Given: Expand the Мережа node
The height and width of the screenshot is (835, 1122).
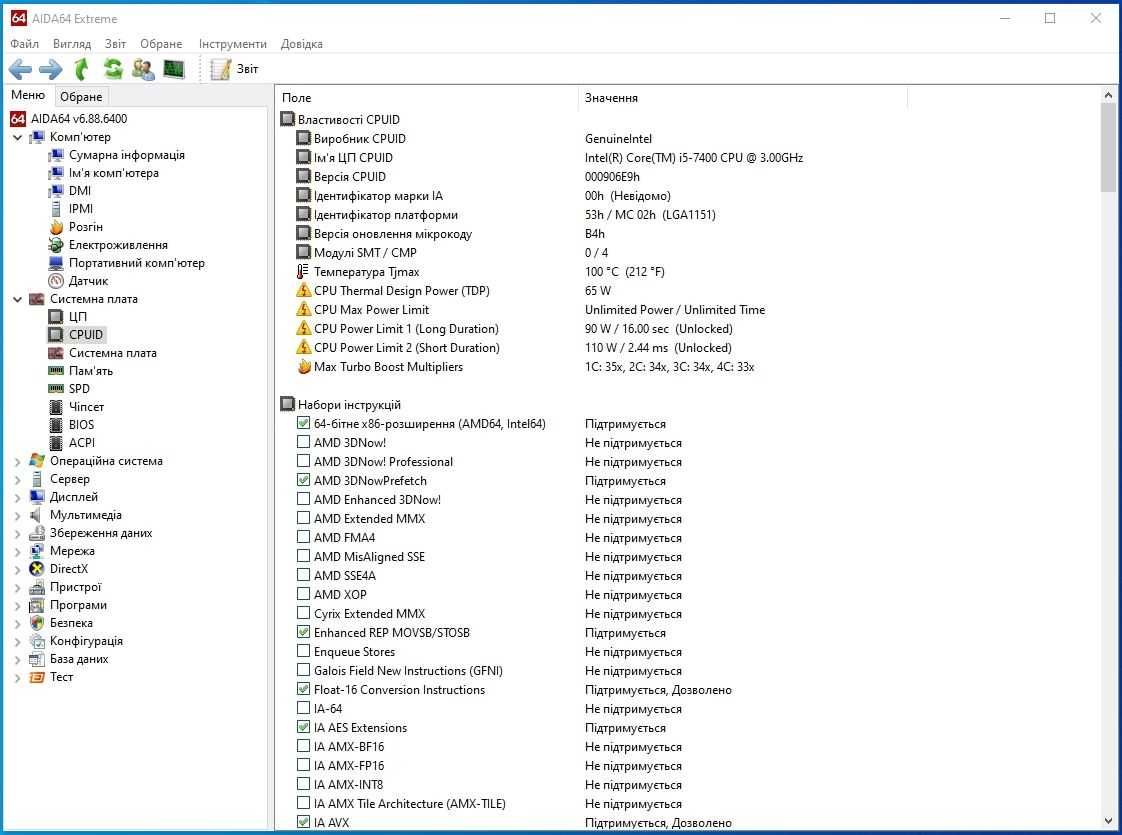Looking at the screenshot, I should click(17, 551).
